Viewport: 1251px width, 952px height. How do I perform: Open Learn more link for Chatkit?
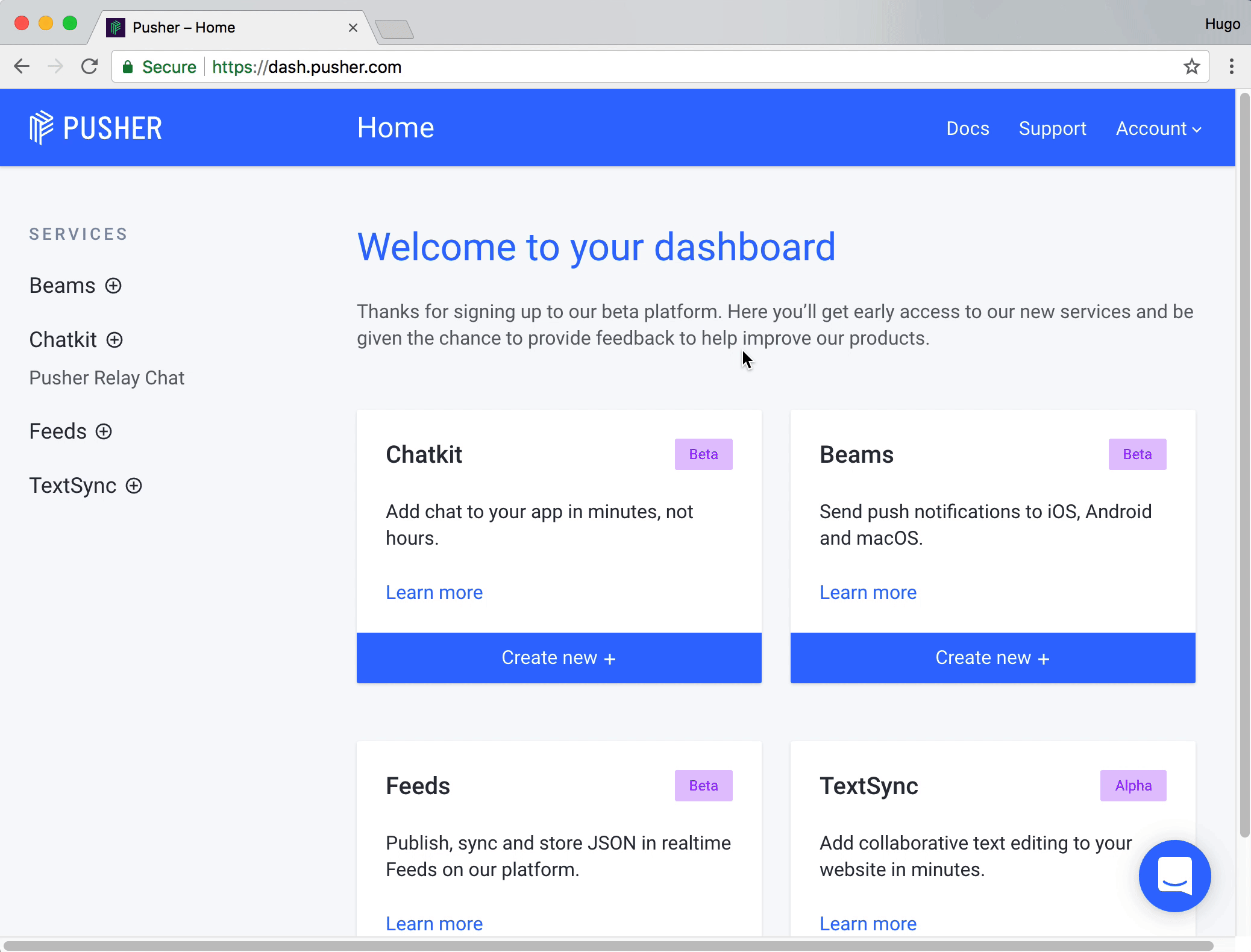434,592
